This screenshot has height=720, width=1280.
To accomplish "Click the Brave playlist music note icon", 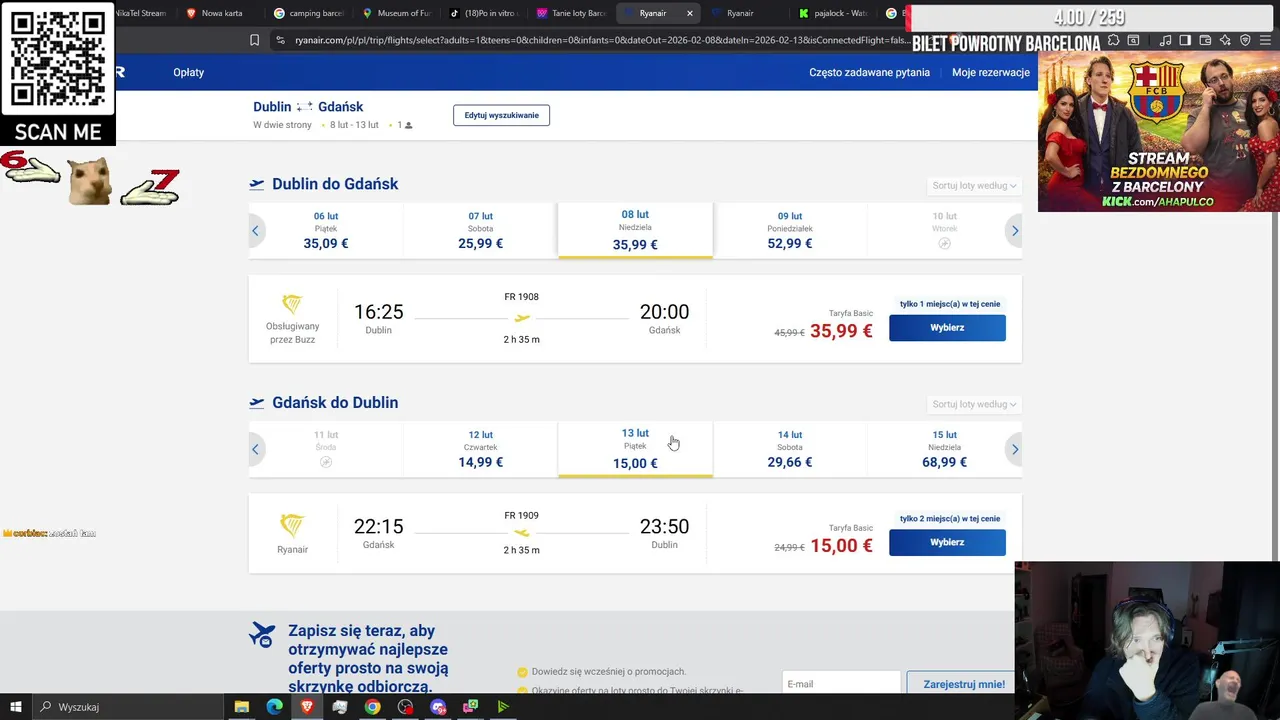I will 1166,40.
